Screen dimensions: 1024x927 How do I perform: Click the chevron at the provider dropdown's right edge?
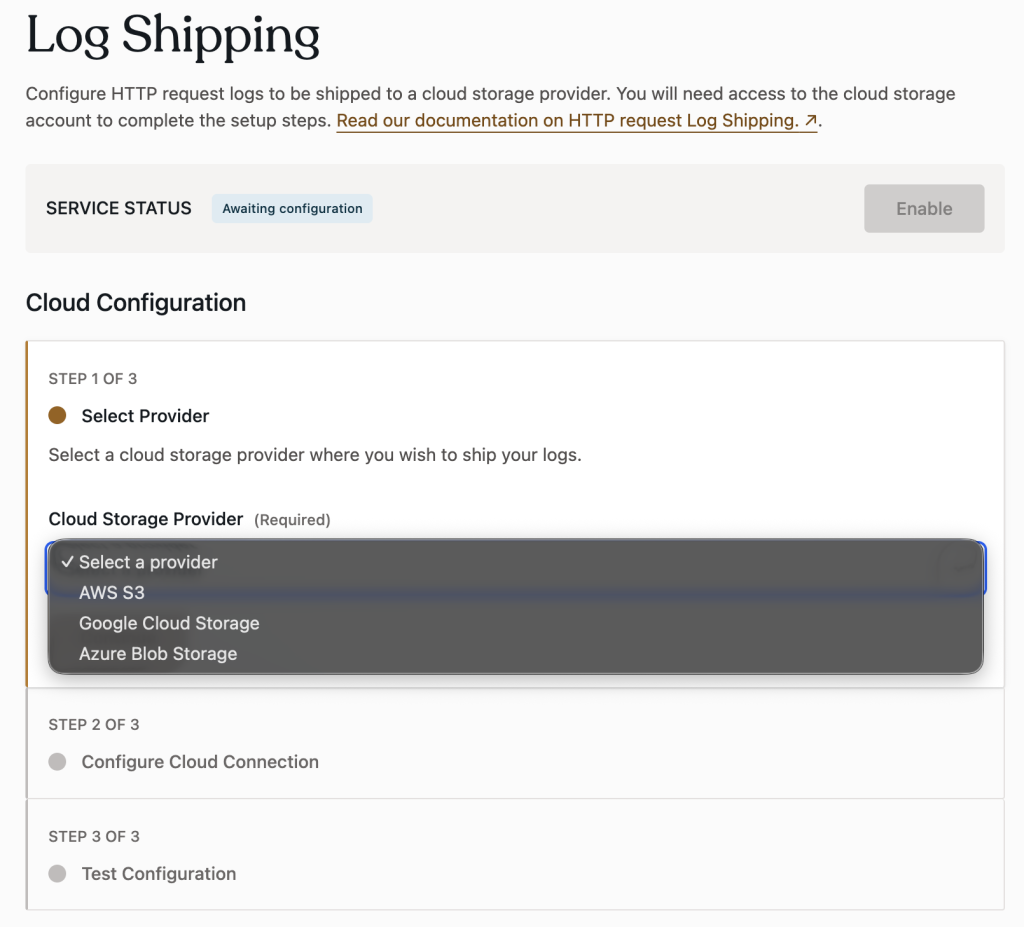tap(962, 565)
